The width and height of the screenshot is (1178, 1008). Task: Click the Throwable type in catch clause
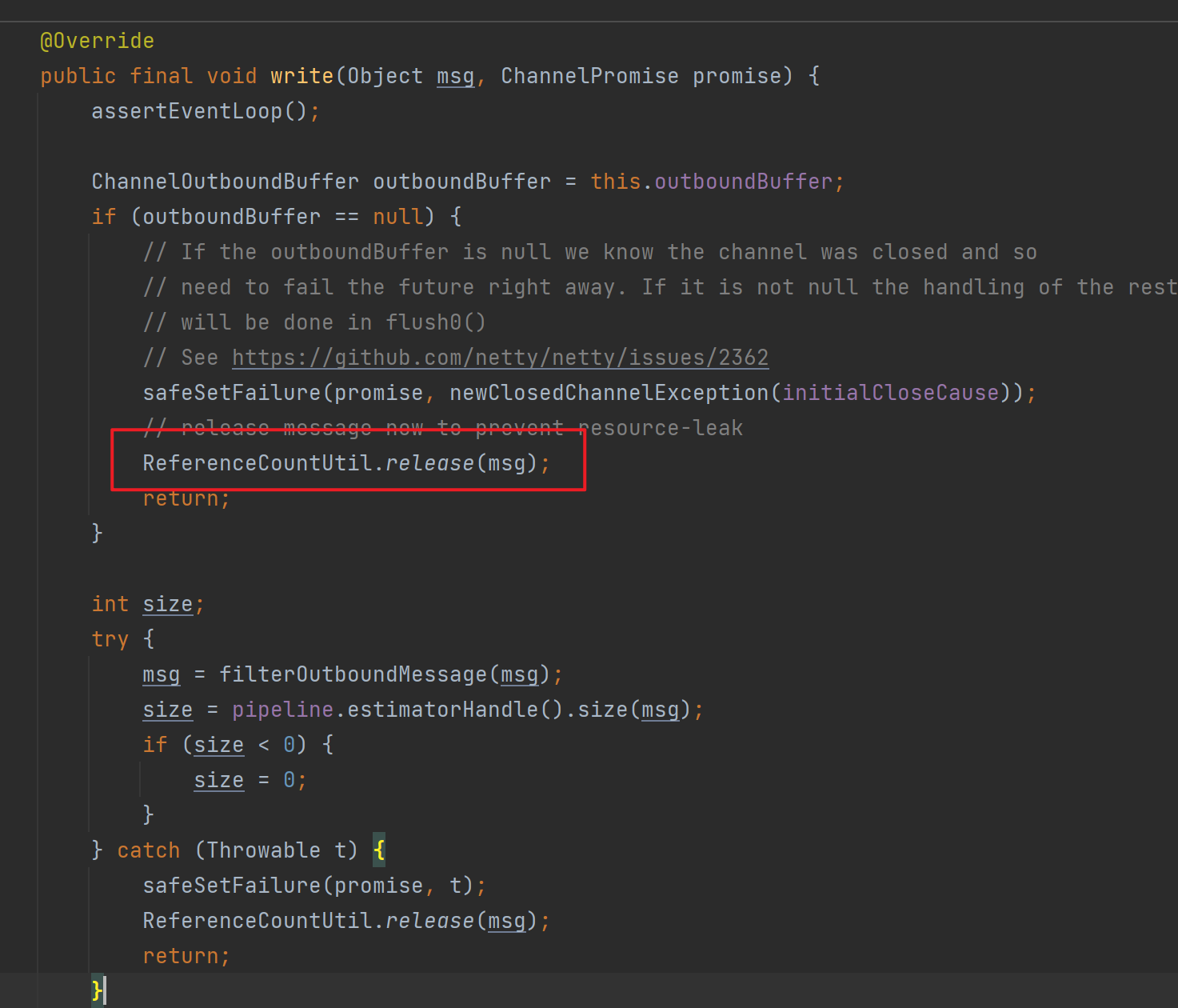pos(263,850)
